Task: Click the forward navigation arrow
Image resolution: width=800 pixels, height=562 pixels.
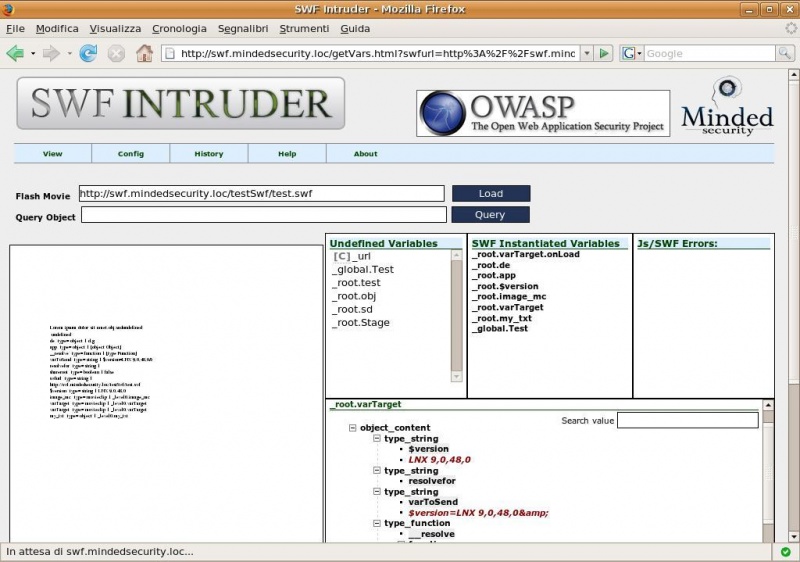Action: coord(51,53)
